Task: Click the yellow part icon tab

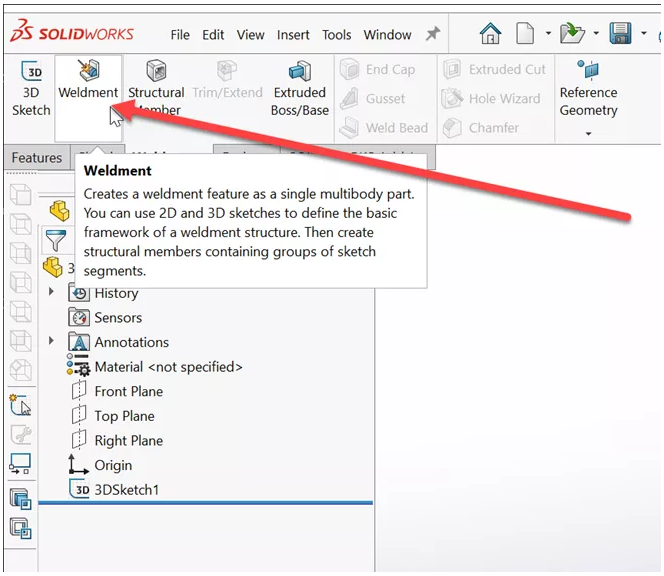Action: [x=59, y=210]
